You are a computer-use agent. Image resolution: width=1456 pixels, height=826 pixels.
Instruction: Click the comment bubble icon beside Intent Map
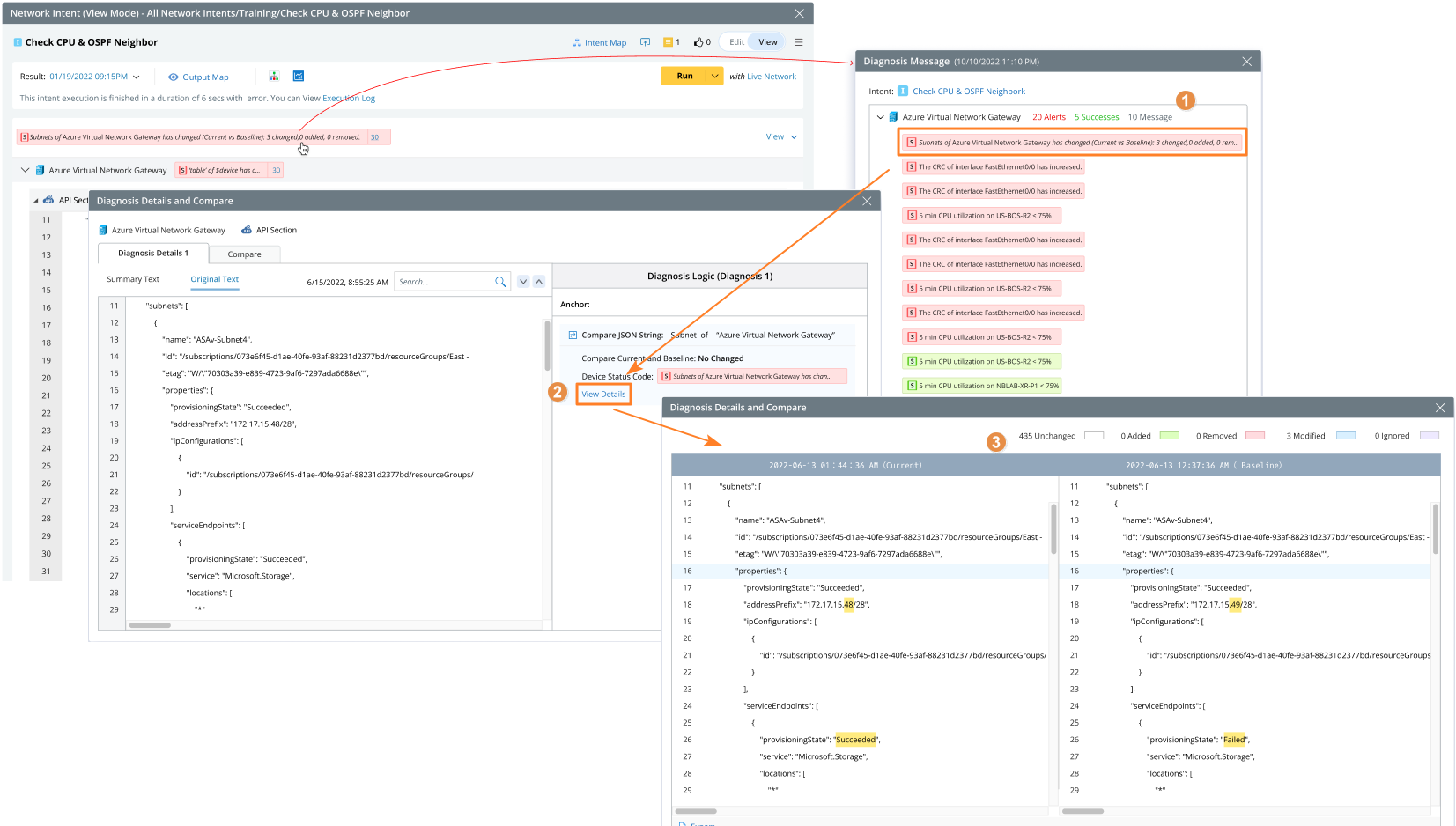point(645,42)
